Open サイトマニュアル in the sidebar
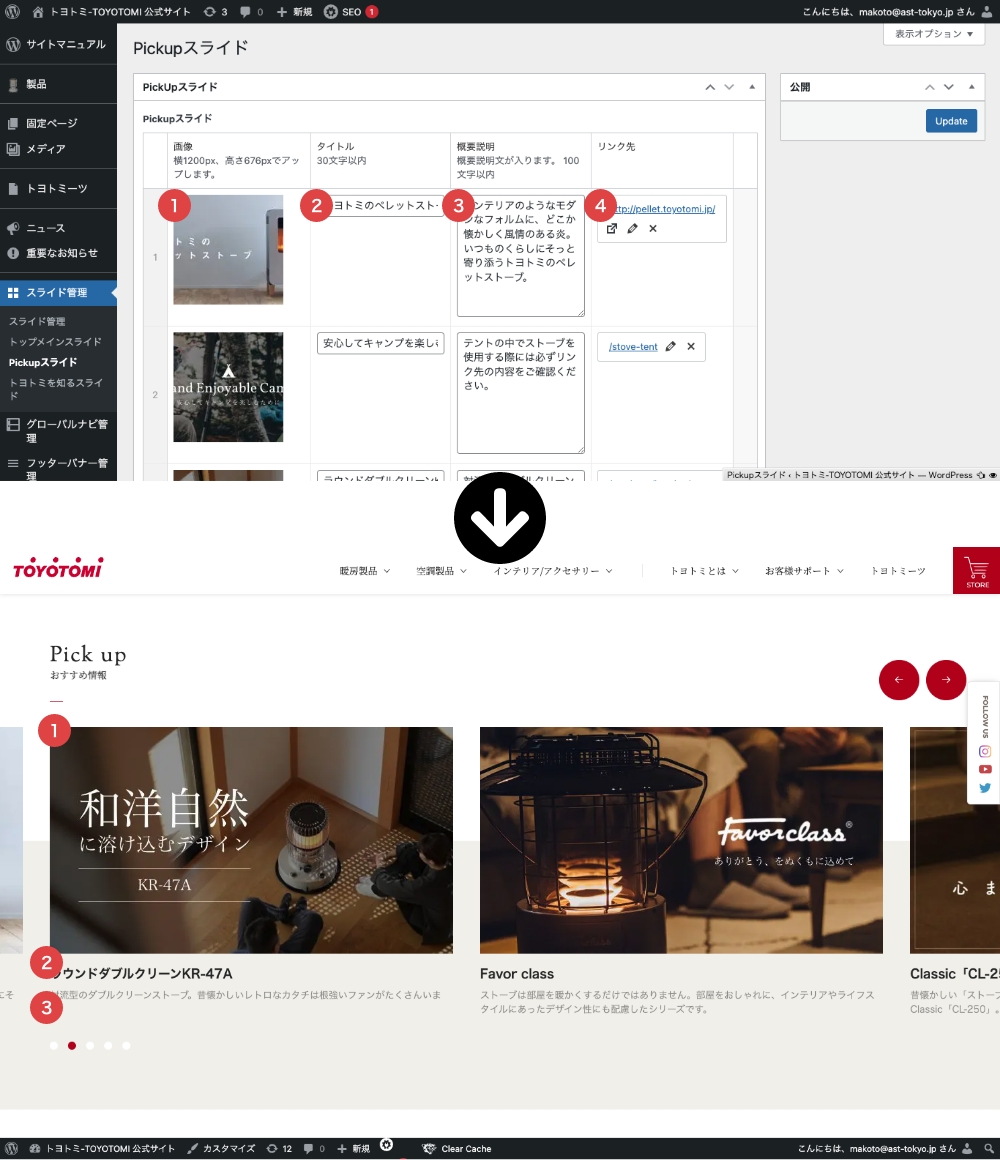Image resolution: width=1000 pixels, height=1160 pixels. click(x=58, y=44)
